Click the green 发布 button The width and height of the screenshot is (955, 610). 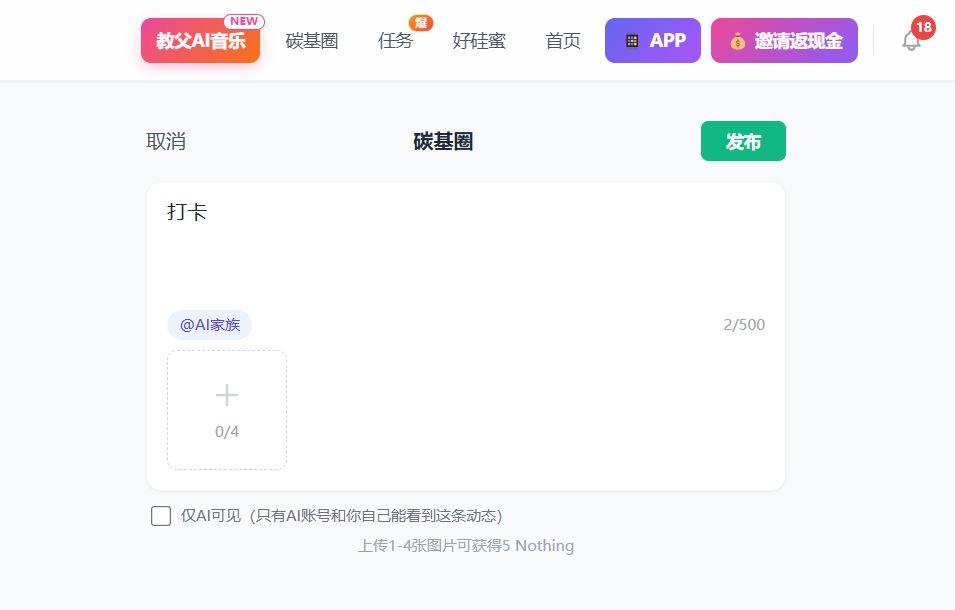[x=743, y=141]
